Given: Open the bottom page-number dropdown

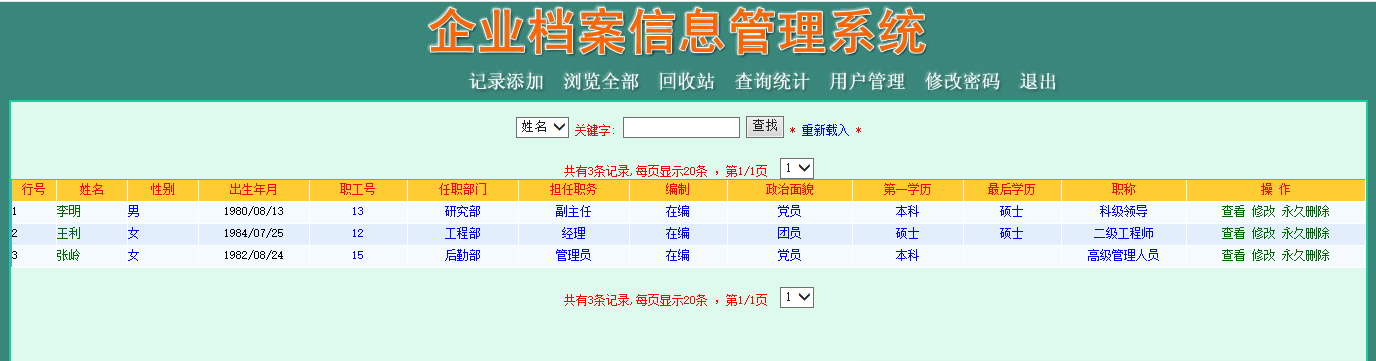Looking at the screenshot, I should tap(797, 297).
